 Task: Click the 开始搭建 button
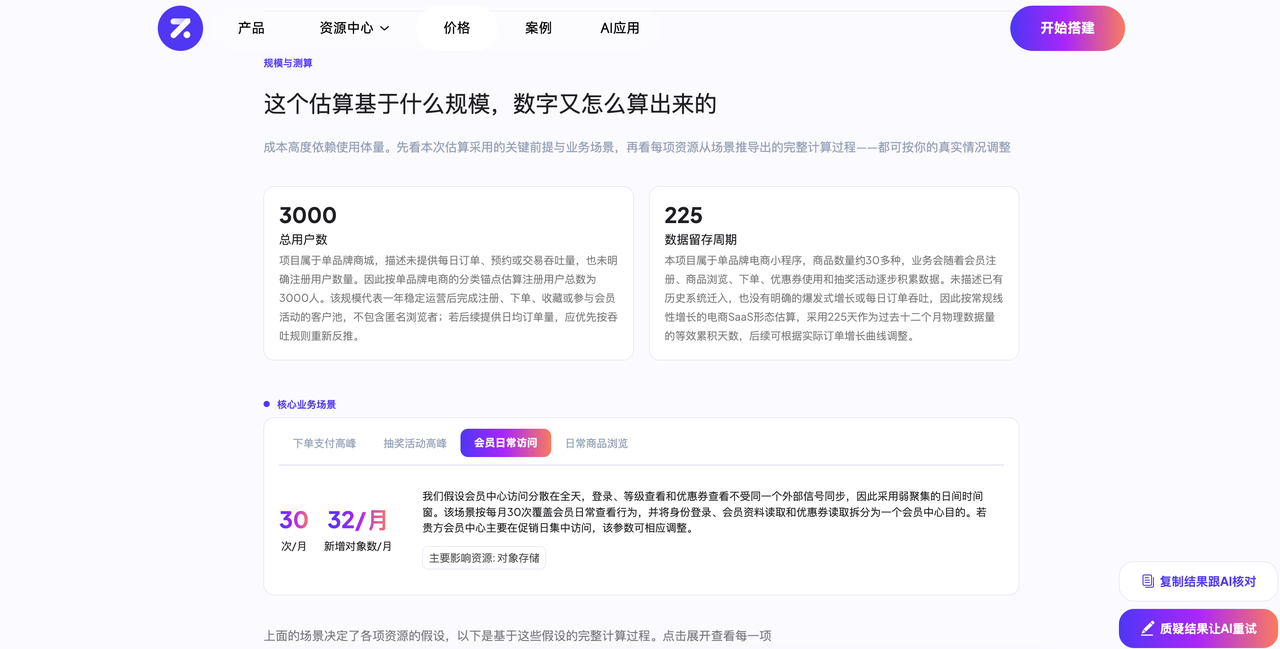click(x=1067, y=28)
